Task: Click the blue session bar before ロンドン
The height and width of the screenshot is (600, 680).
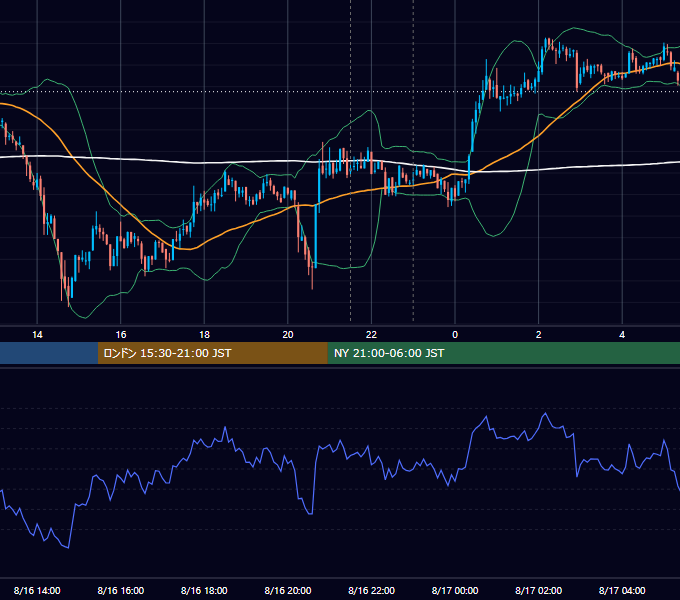Action: coord(49,353)
